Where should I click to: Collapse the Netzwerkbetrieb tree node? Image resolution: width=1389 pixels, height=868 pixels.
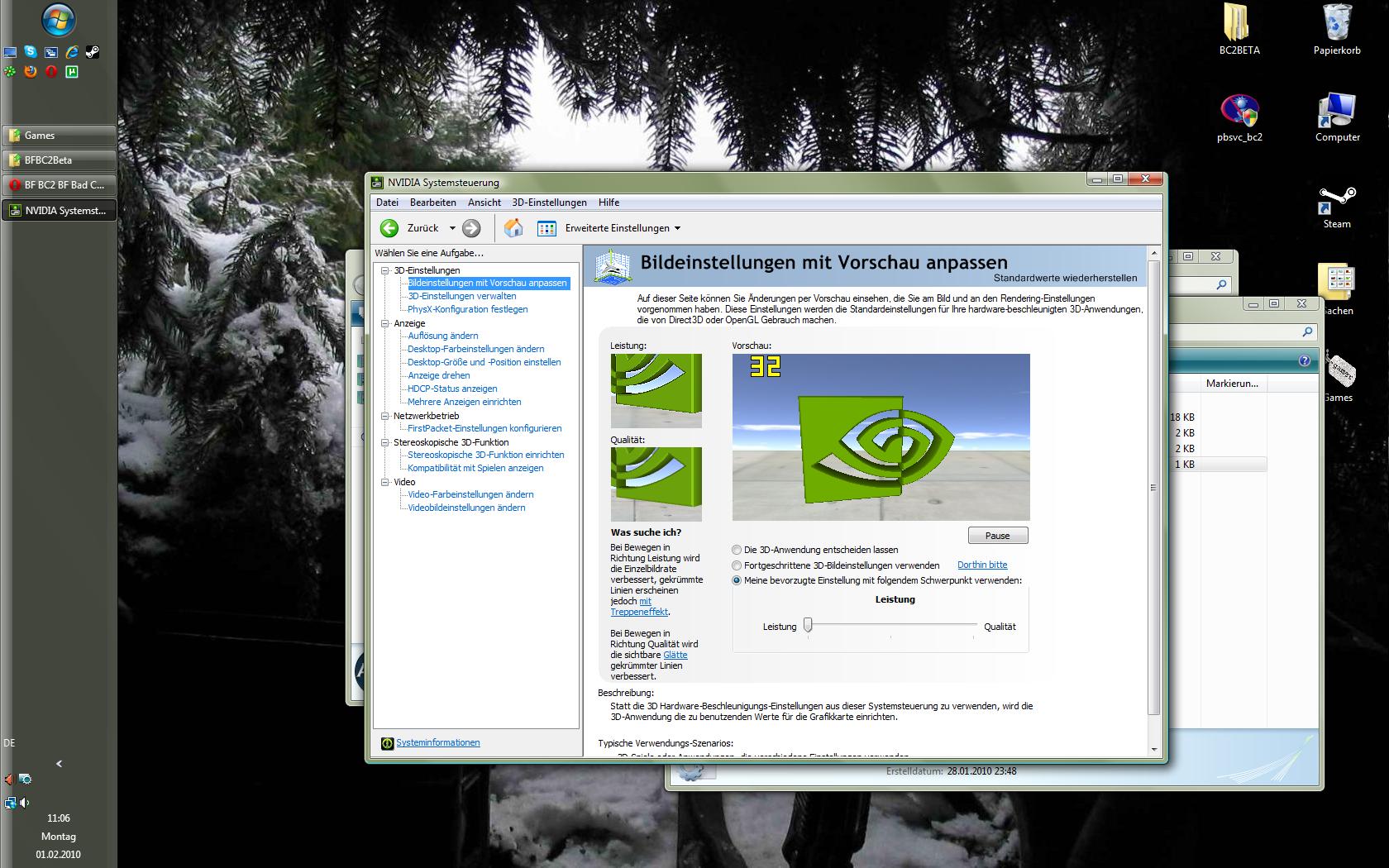point(384,416)
